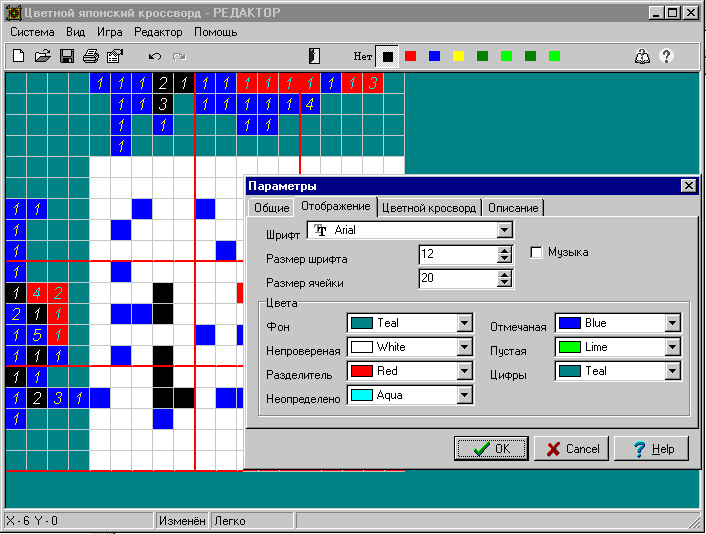The image size is (706, 534).
Task: Pick the yellow color swatch in toolbar
Action: coord(458,56)
